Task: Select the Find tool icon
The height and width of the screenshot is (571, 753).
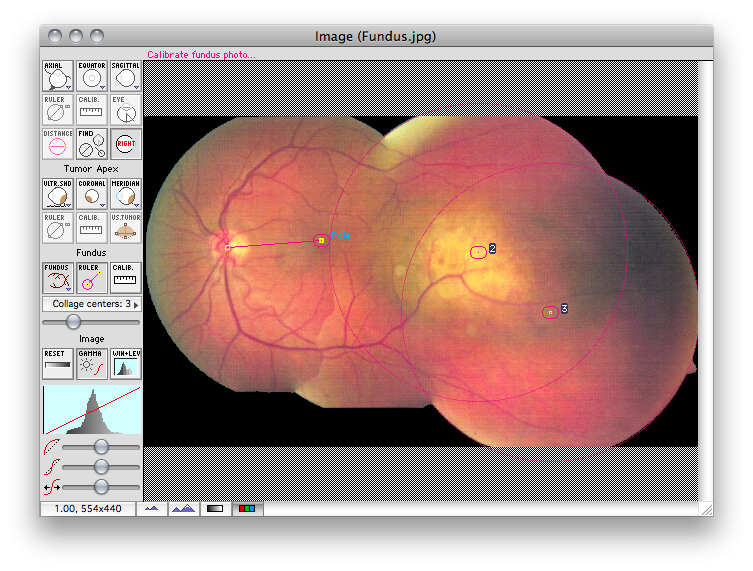Action: tap(91, 144)
